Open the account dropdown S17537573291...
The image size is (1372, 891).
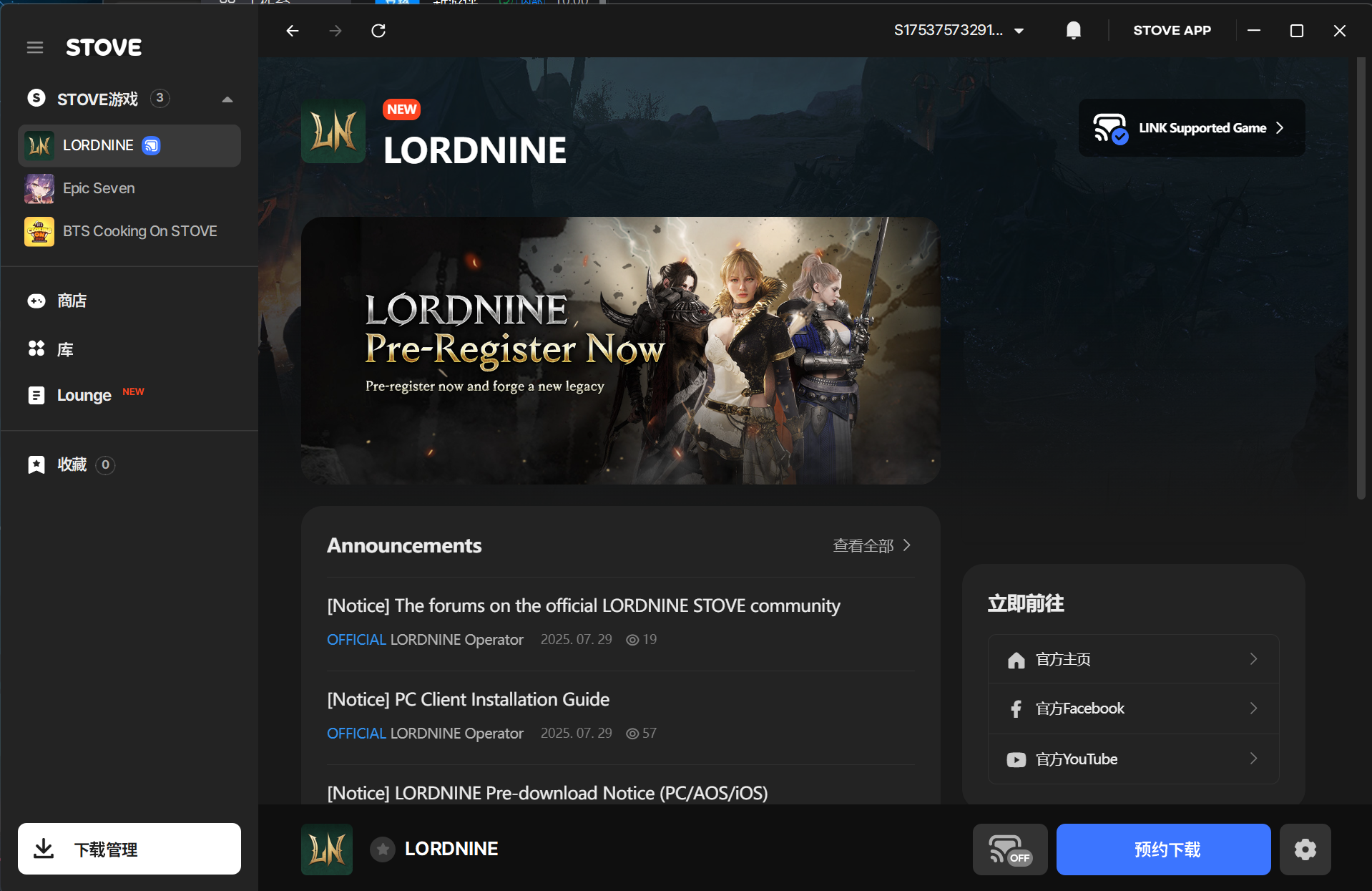coord(959,30)
